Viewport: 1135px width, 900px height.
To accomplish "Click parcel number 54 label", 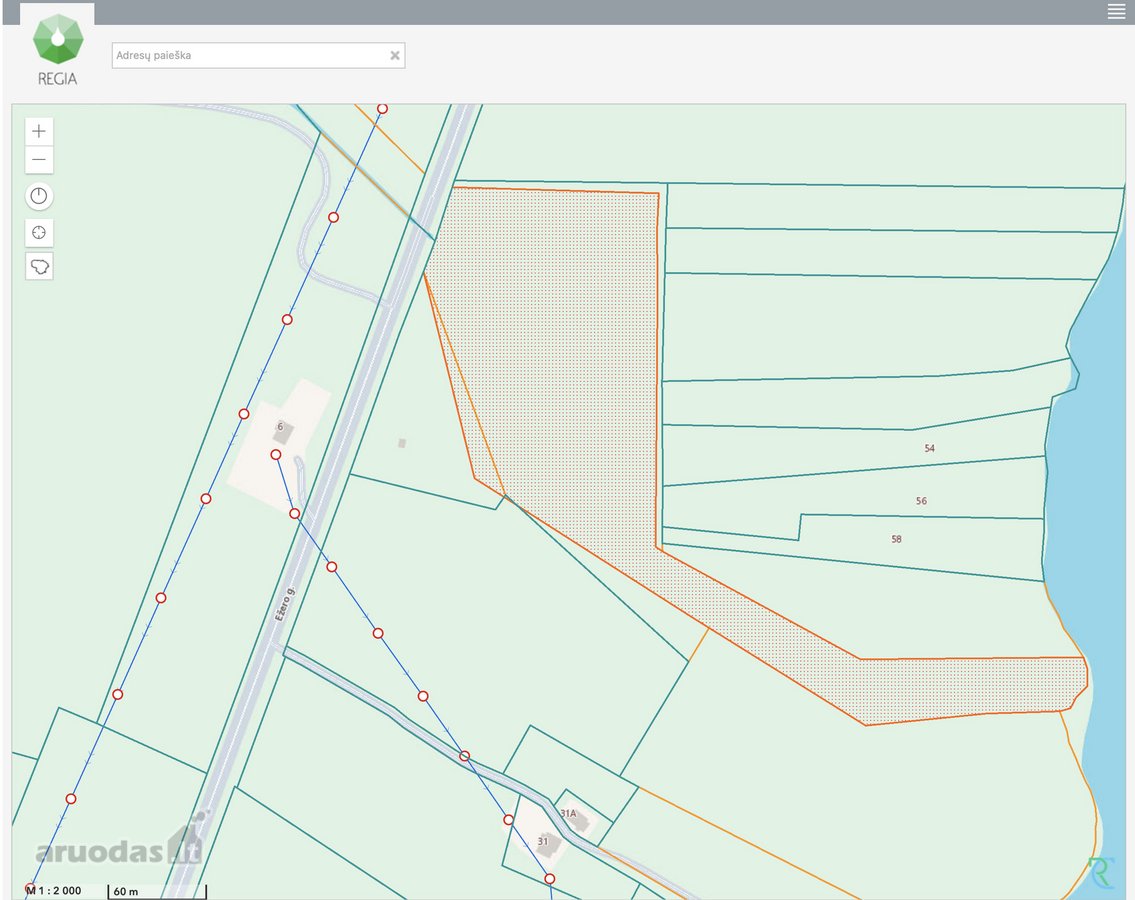I will tap(929, 448).
